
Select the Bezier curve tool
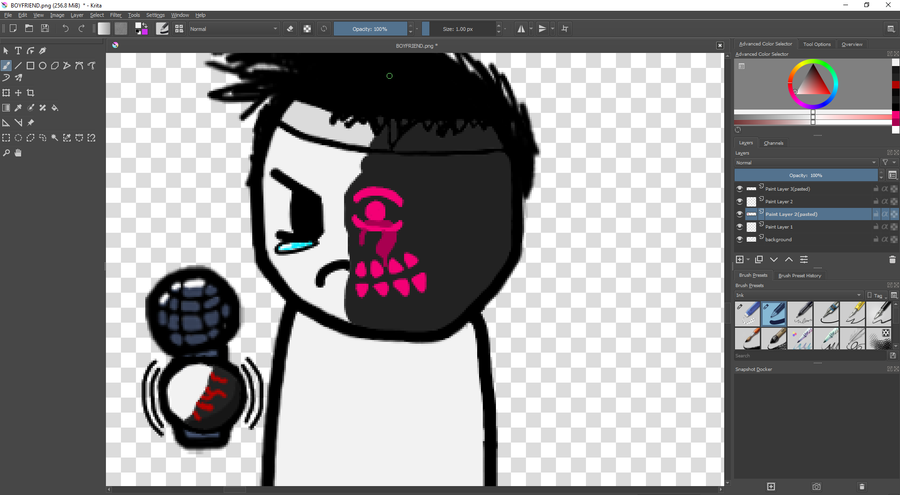tap(79, 65)
